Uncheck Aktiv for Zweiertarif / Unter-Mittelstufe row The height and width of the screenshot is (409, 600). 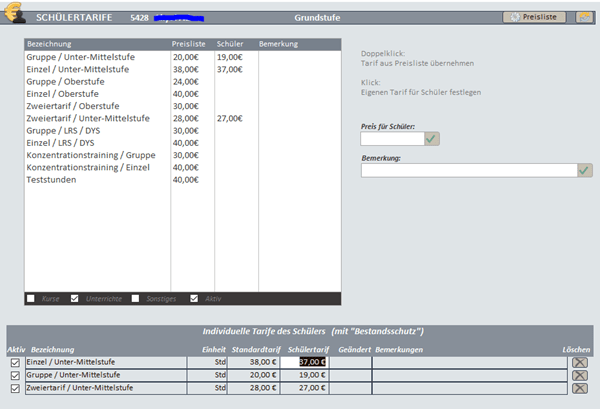(15, 388)
